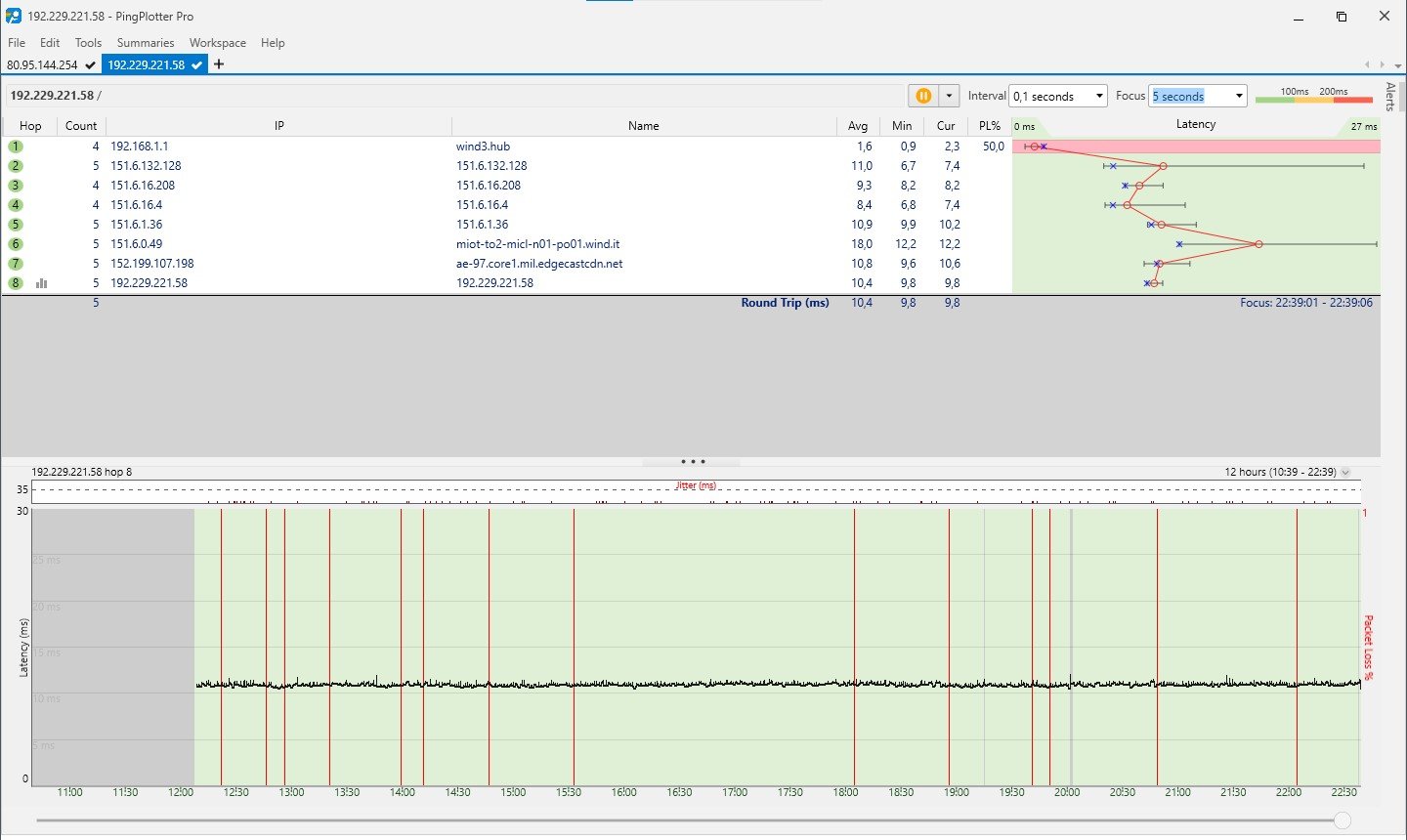
Task: Click the Avg column header
Action: [857, 126]
